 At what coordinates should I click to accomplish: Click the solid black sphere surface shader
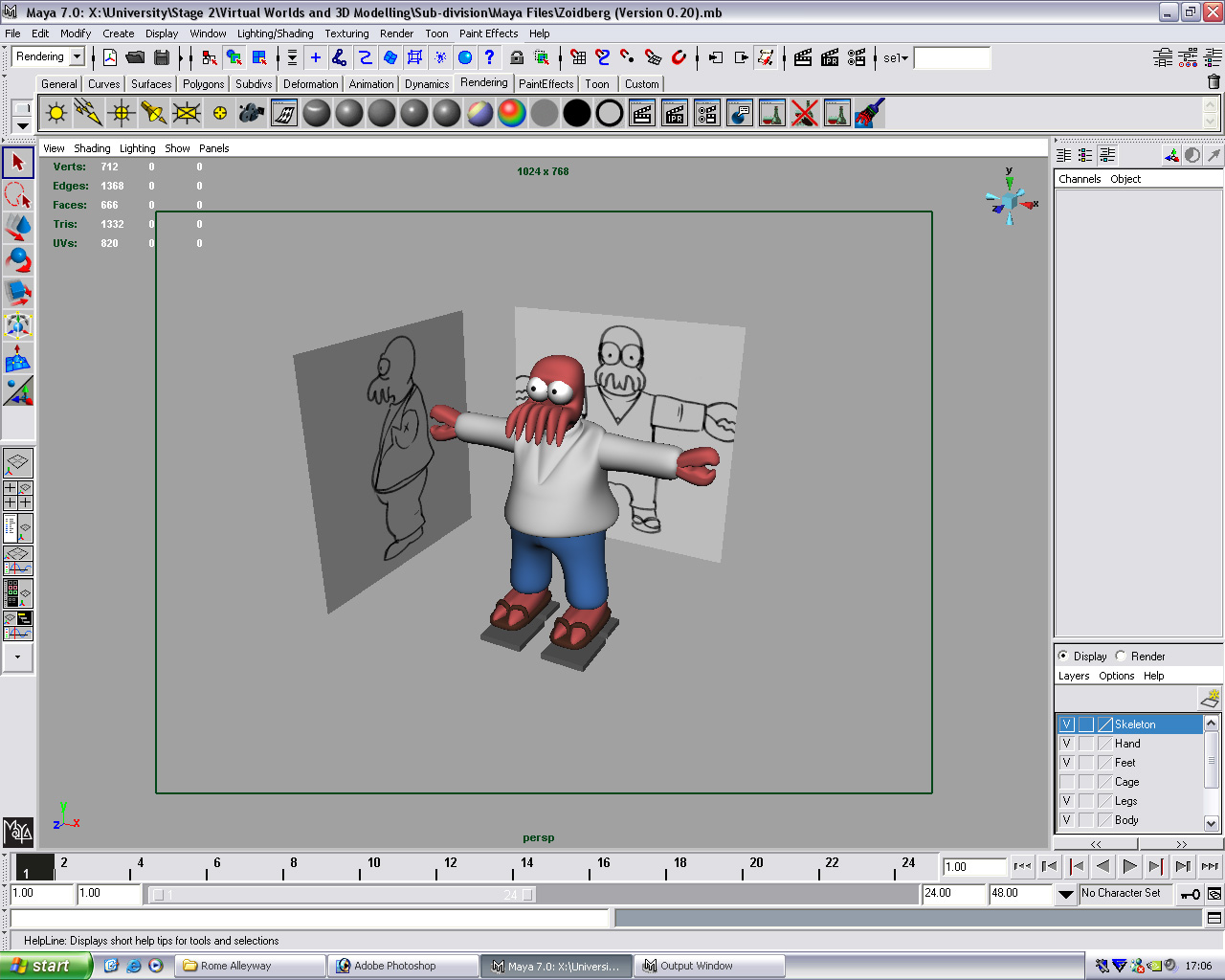577,113
